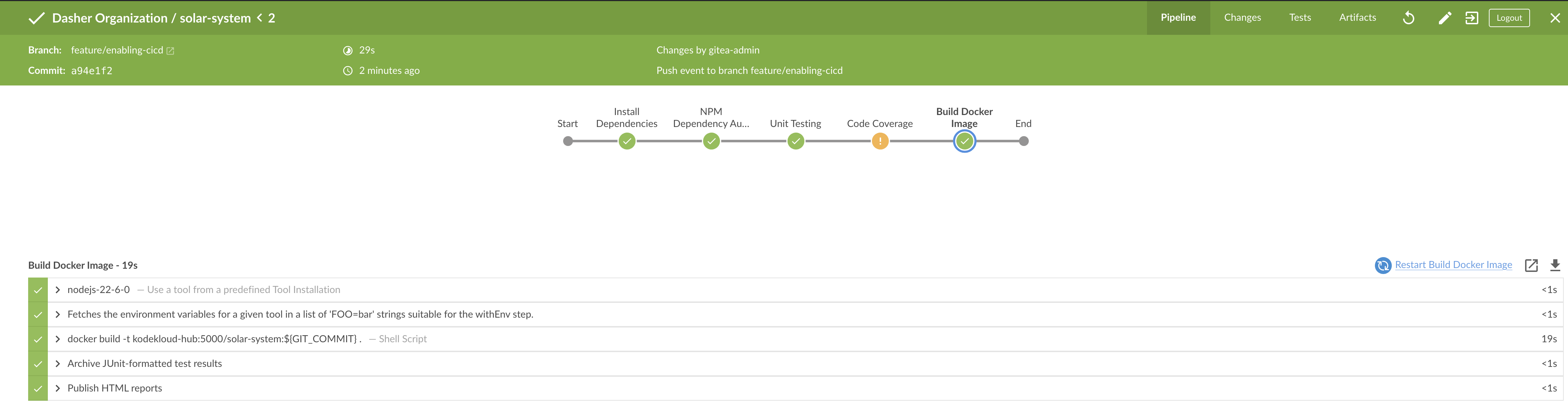Switch to the Changes tab
The width and height of the screenshot is (1568, 401).
[1242, 18]
